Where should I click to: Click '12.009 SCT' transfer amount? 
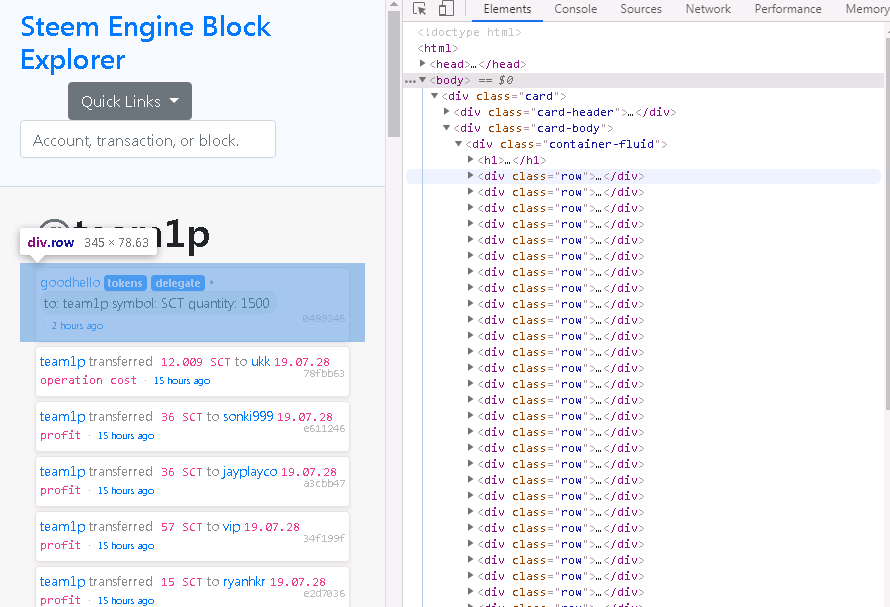195,362
